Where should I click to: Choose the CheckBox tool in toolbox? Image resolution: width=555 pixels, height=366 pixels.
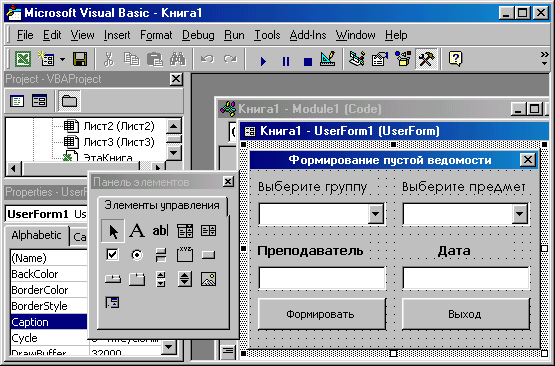tap(113, 255)
